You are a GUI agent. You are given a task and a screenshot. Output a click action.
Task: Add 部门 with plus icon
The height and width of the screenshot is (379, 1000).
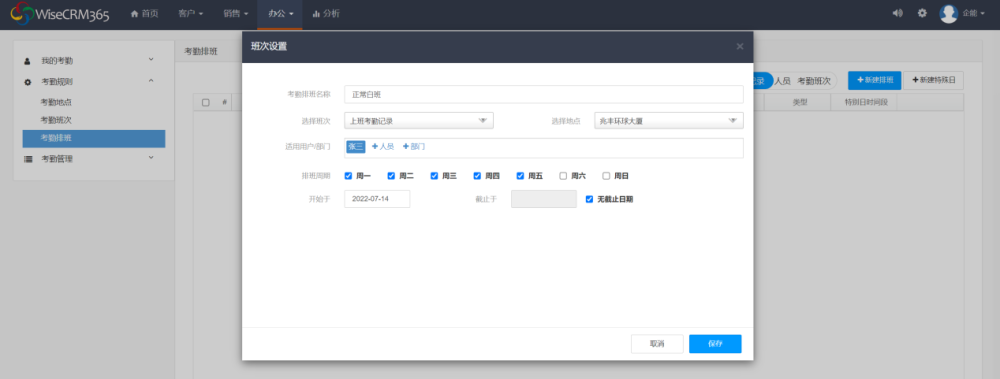coord(414,147)
